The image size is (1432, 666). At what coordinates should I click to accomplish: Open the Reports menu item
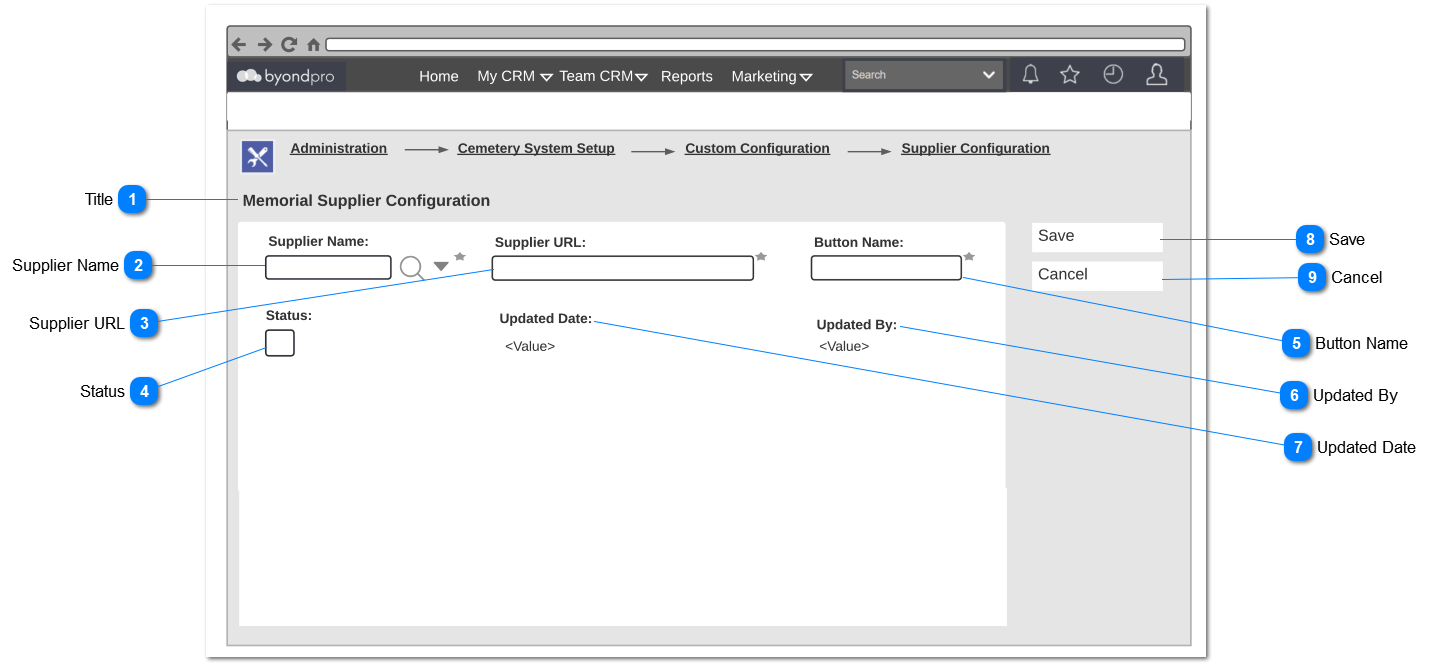687,76
